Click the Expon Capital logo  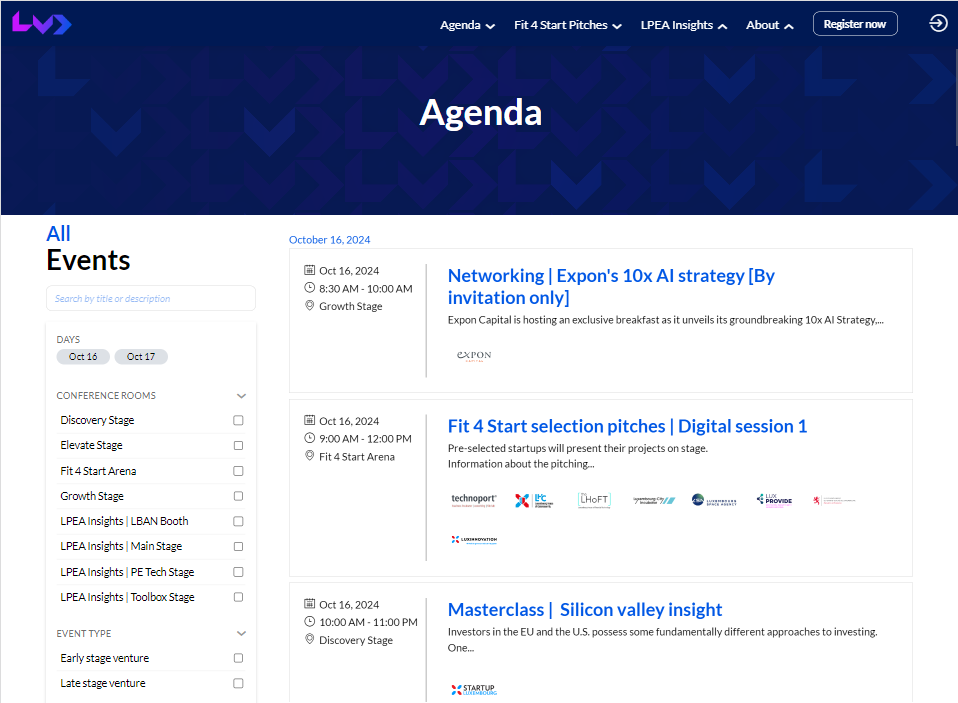click(x=474, y=355)
